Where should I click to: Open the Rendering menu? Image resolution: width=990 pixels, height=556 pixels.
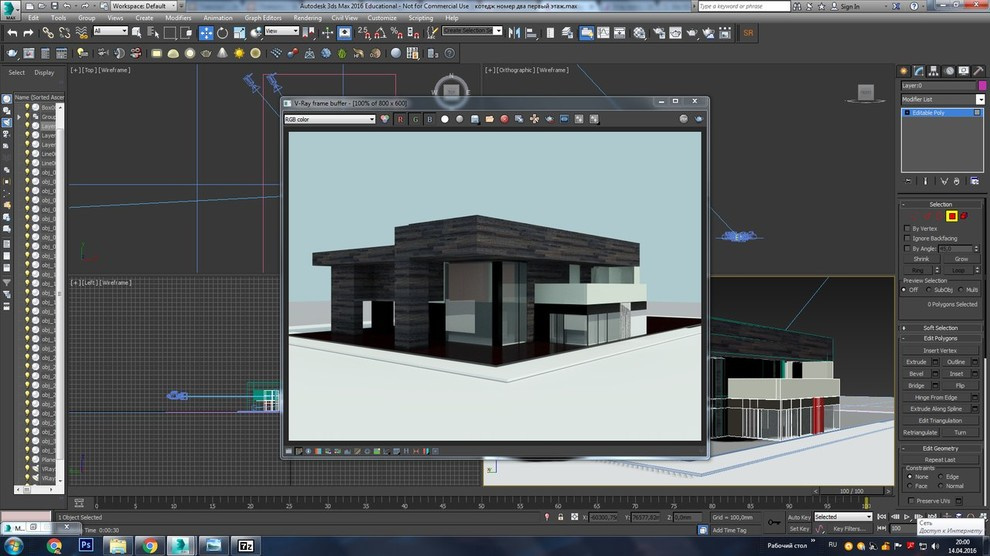pos(308,18)
